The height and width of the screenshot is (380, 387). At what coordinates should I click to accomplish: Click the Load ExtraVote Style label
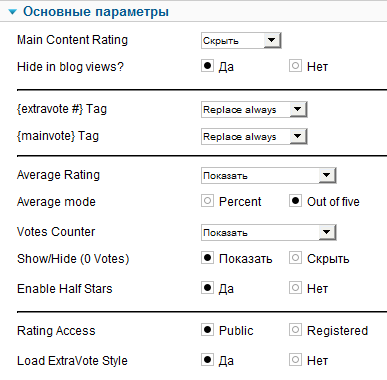tap(72, 361)
